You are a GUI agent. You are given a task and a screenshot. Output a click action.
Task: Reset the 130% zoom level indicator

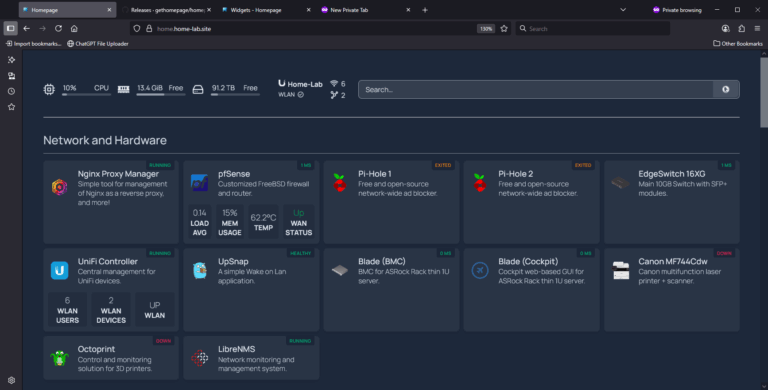click(x=486, y=28)
